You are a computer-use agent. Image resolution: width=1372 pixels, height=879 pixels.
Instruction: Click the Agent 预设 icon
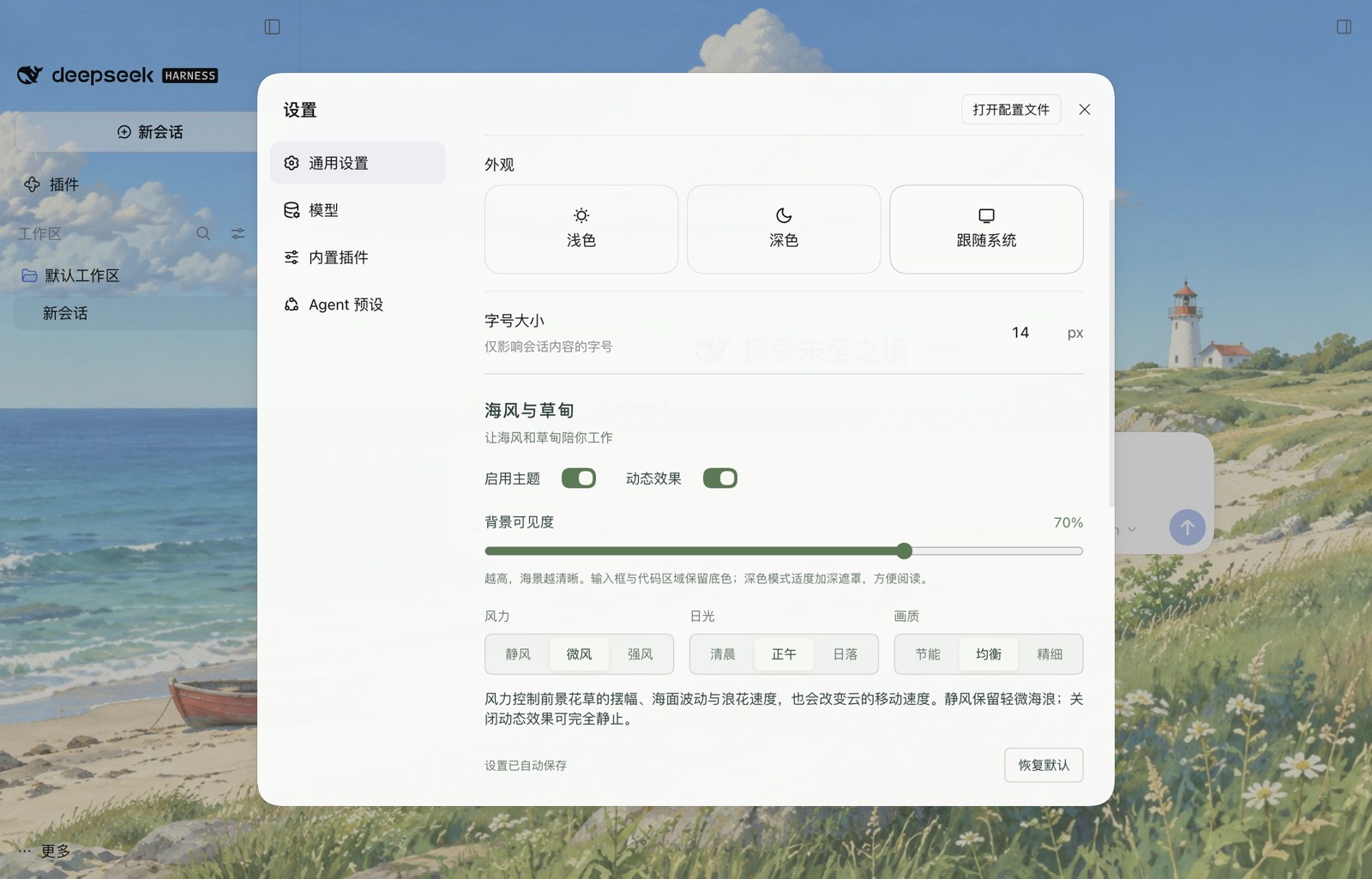(x=292, y=304)
